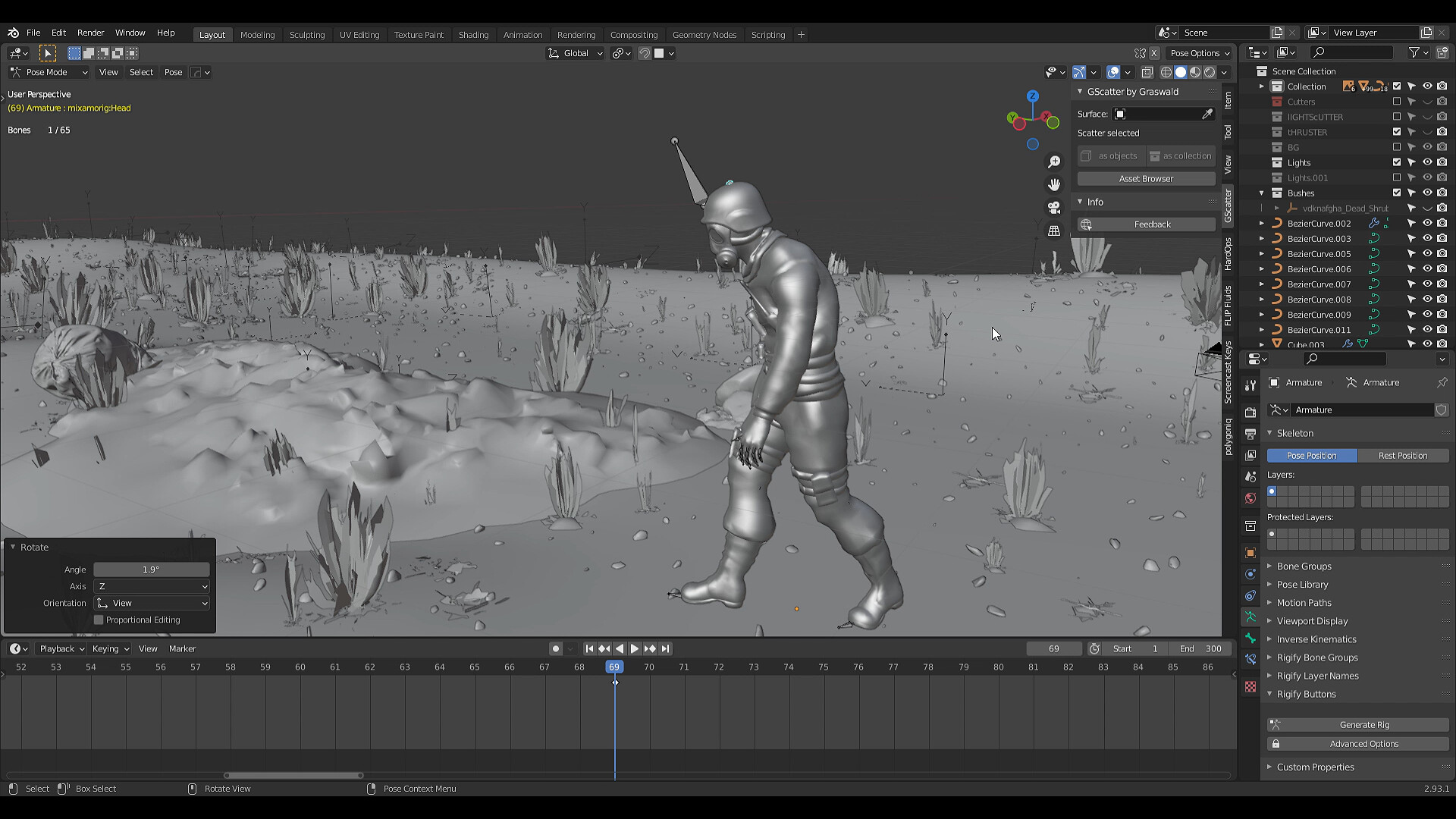
Task: Click the surface eyedropper icon
Action: (x=1207, y=114)
